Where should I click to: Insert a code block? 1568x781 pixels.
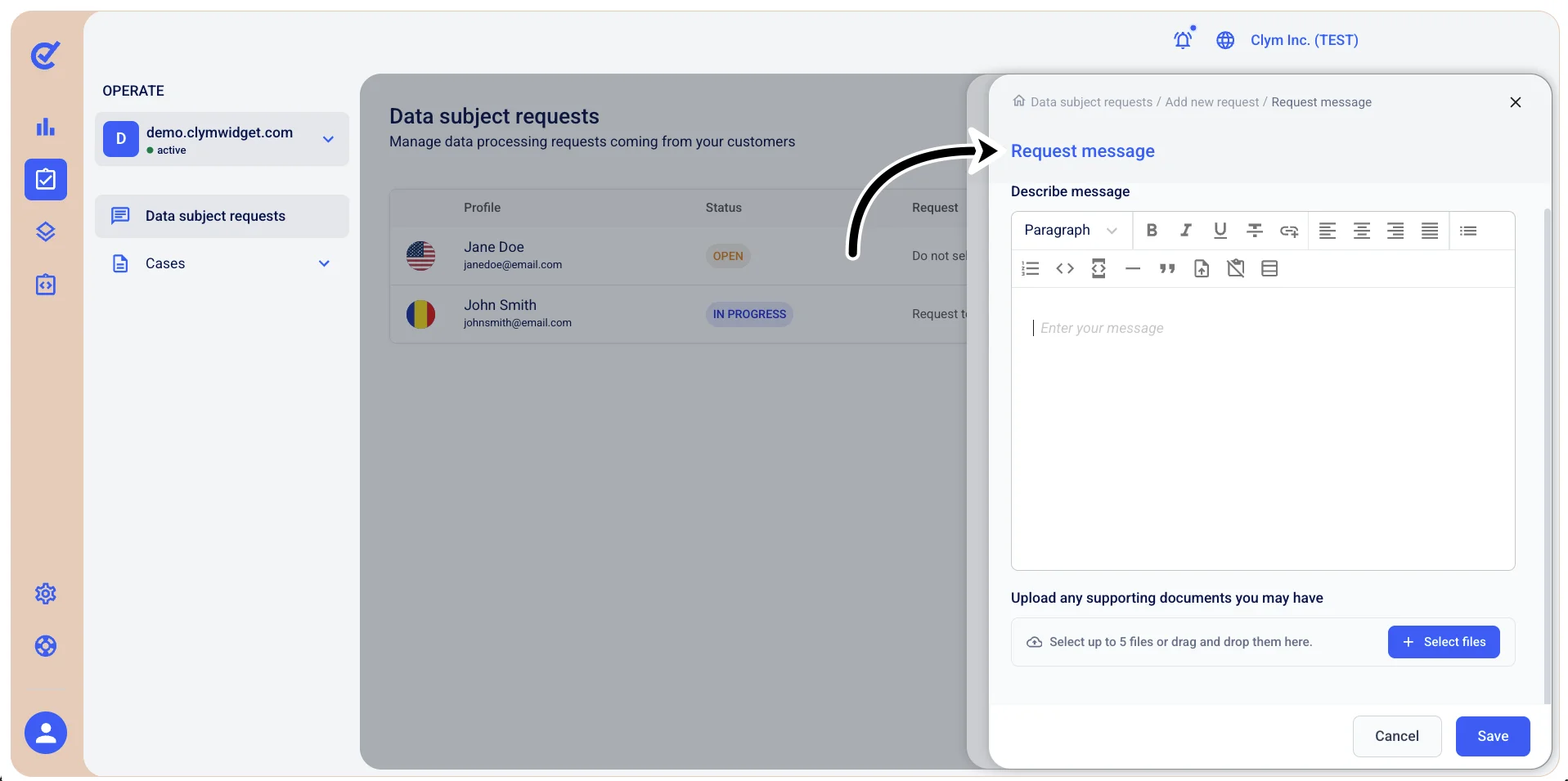pyautogui.click(x=1098, y=268)
